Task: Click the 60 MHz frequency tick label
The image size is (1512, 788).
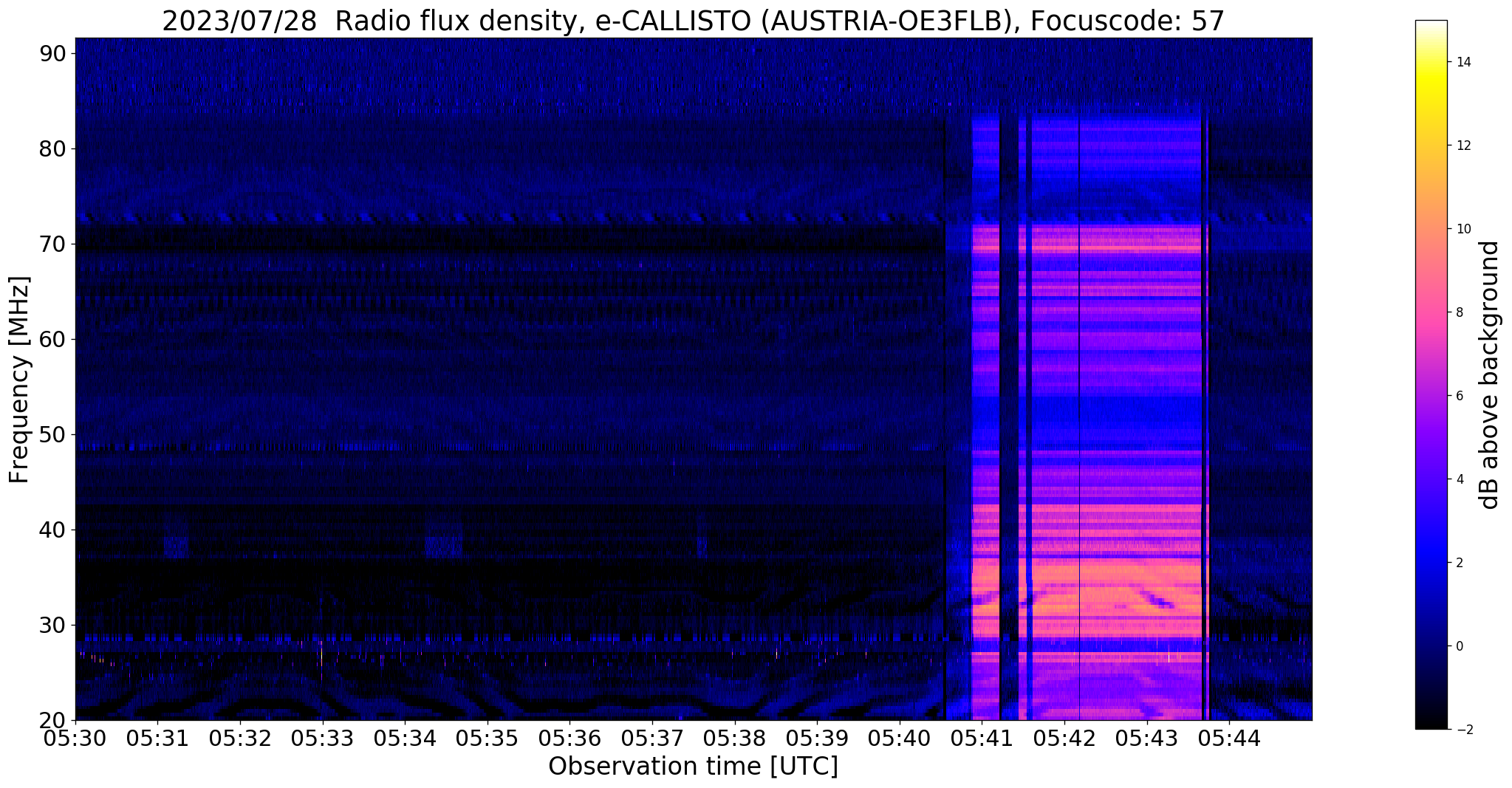Action: click(53, 339)
